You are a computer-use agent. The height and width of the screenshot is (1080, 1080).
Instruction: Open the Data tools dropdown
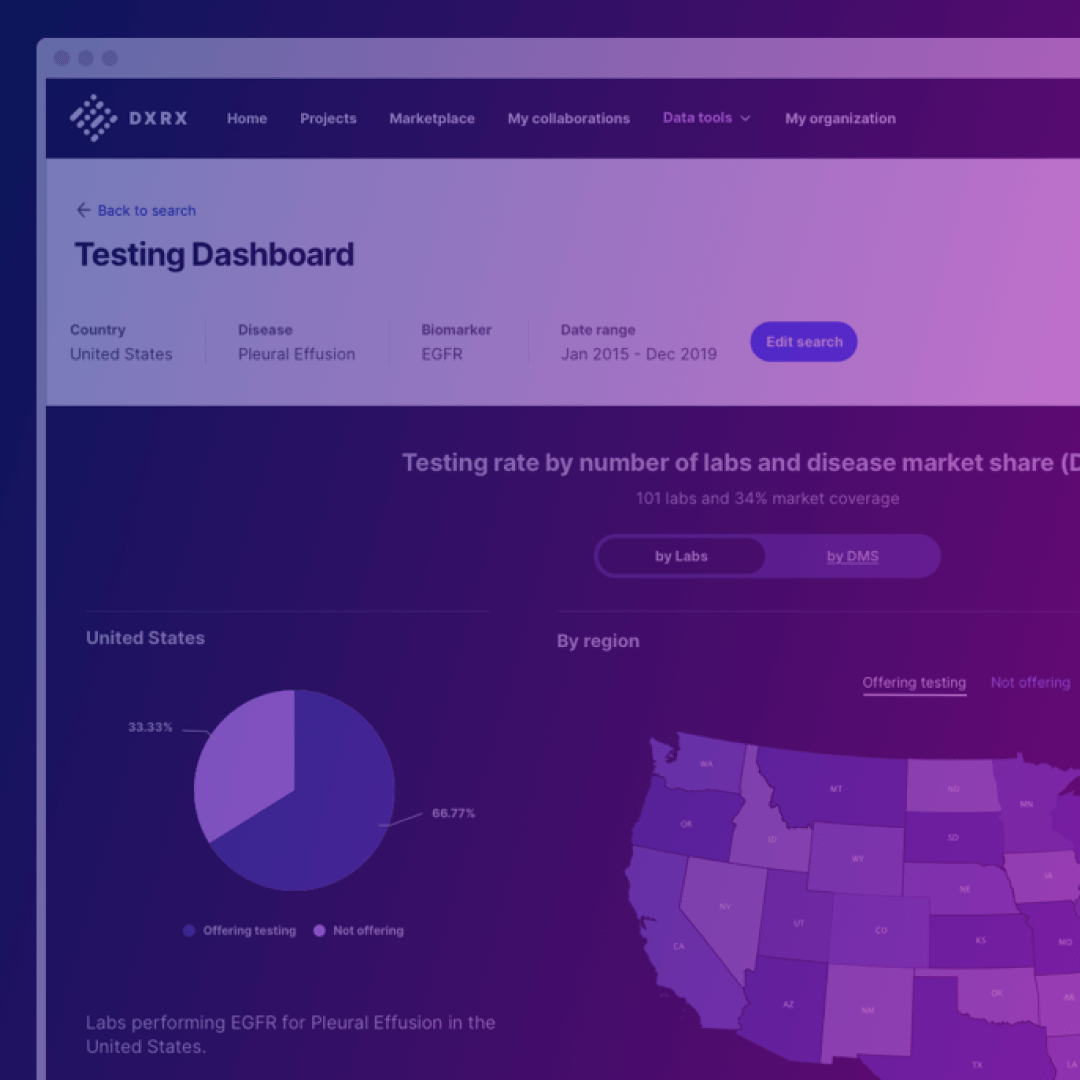(x=706, y=118)
